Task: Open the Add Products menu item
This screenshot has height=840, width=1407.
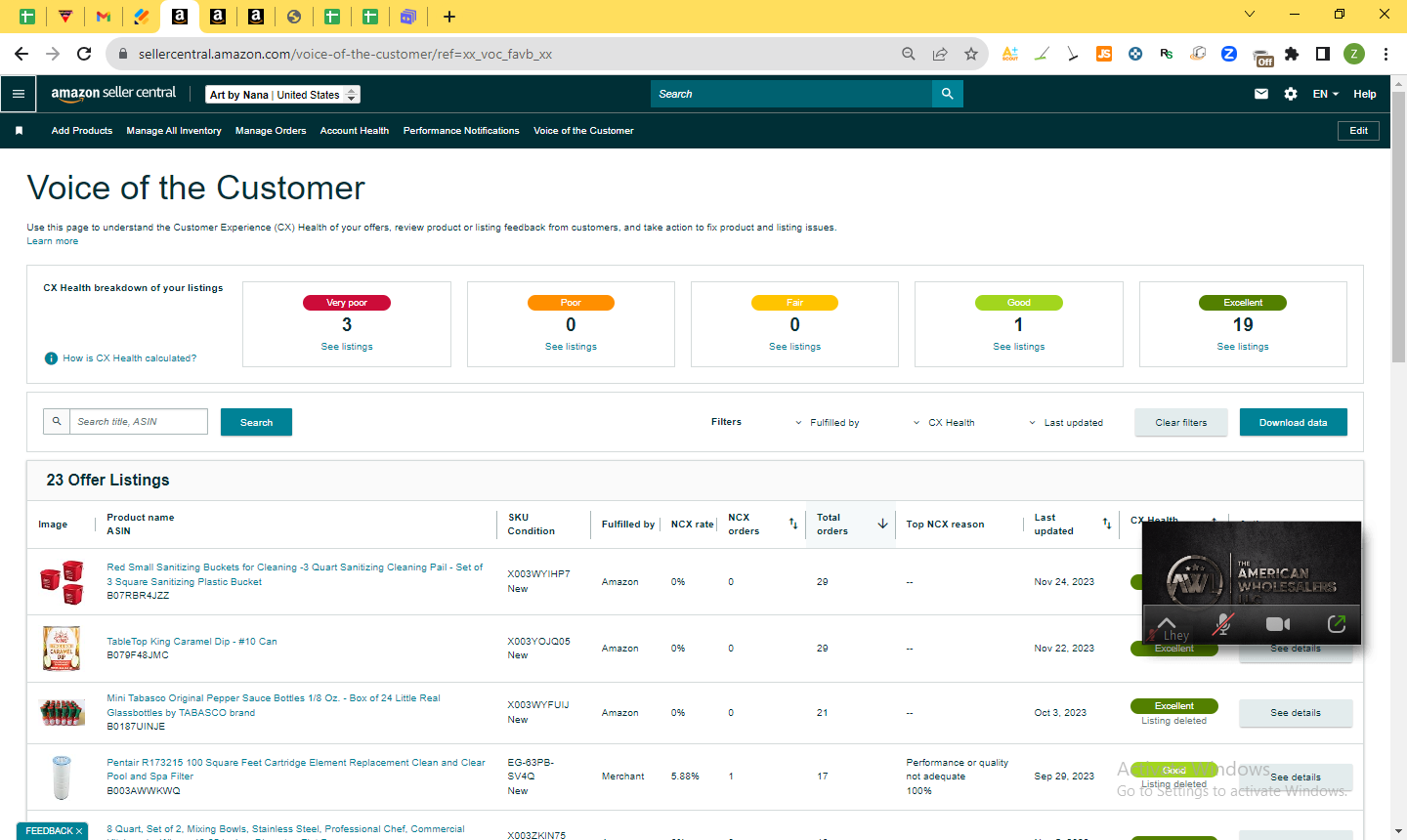Action: coord(82,131)
